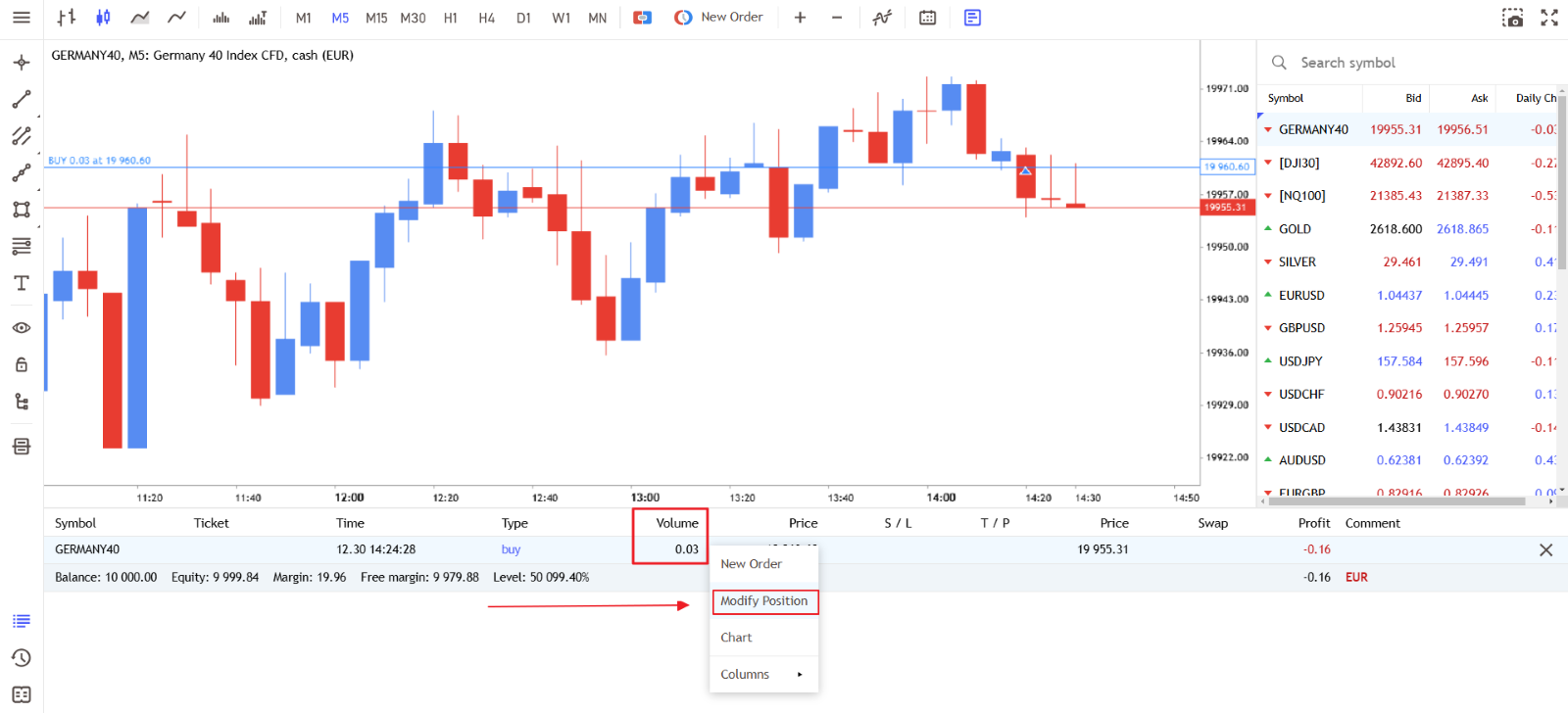
Task: Open the account history icon
Action: (x=22, y=658)
